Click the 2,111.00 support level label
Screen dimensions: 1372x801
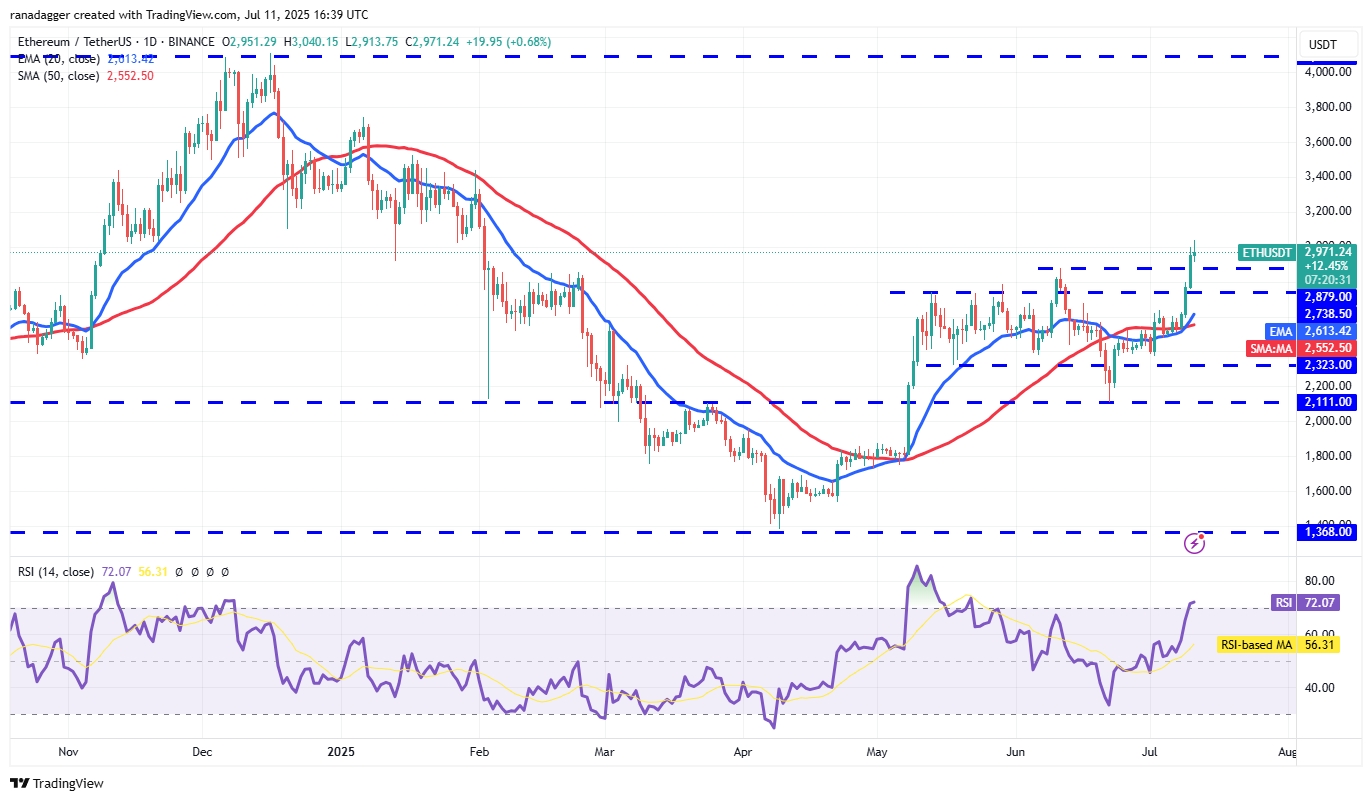pyautogui.click(x=1326, y=402)
